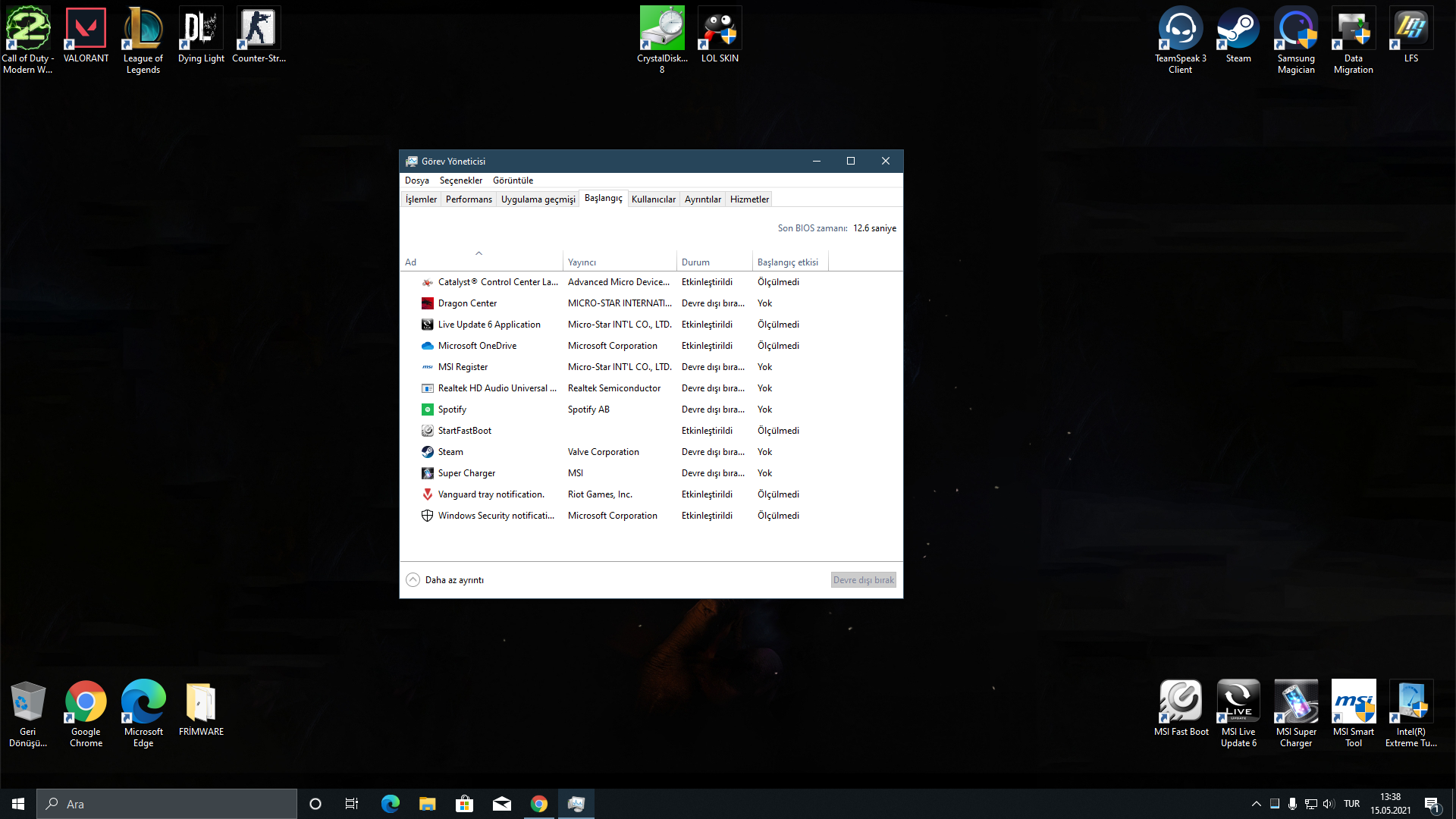
Task: Click Devre dışı bırak button
Action: 864,580
